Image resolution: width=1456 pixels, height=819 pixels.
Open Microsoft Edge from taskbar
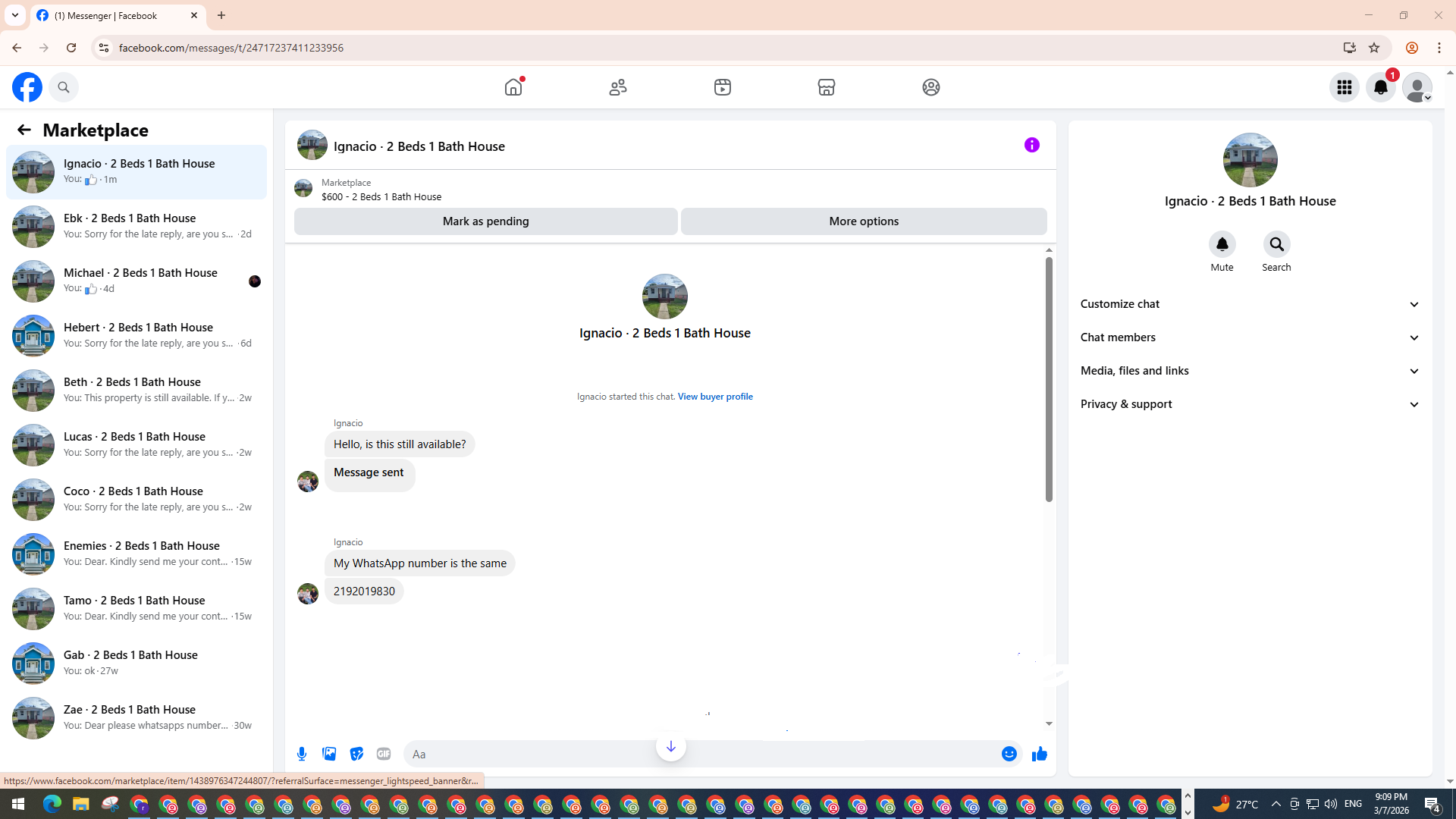[52, 805]
